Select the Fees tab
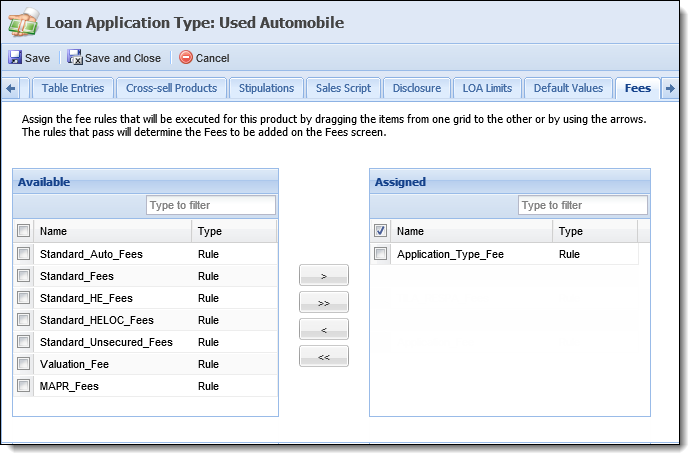Viewport: 695px width, 460px height. [x=638, y=88]
